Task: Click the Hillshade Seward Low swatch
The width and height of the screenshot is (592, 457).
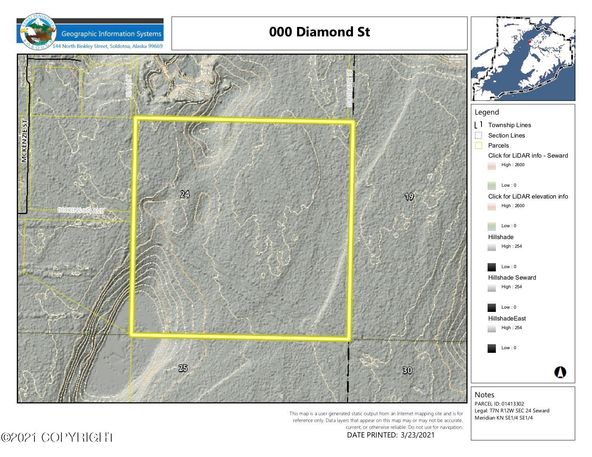Action: pos(492,307)
